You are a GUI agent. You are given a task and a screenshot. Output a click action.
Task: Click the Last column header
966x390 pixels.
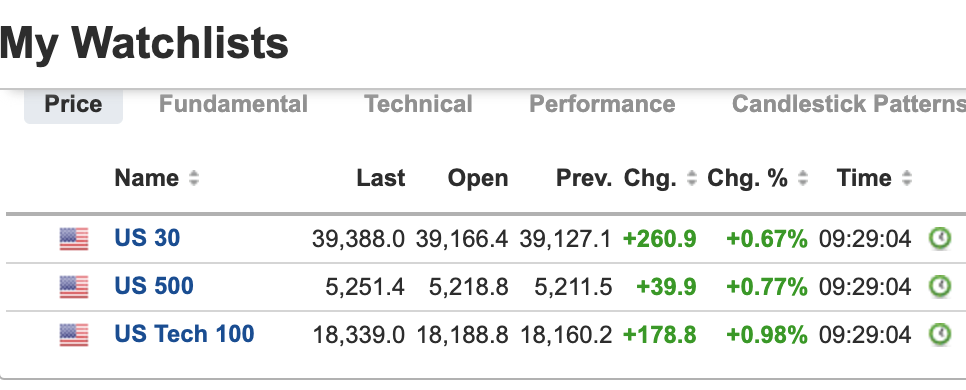(381, 178)
